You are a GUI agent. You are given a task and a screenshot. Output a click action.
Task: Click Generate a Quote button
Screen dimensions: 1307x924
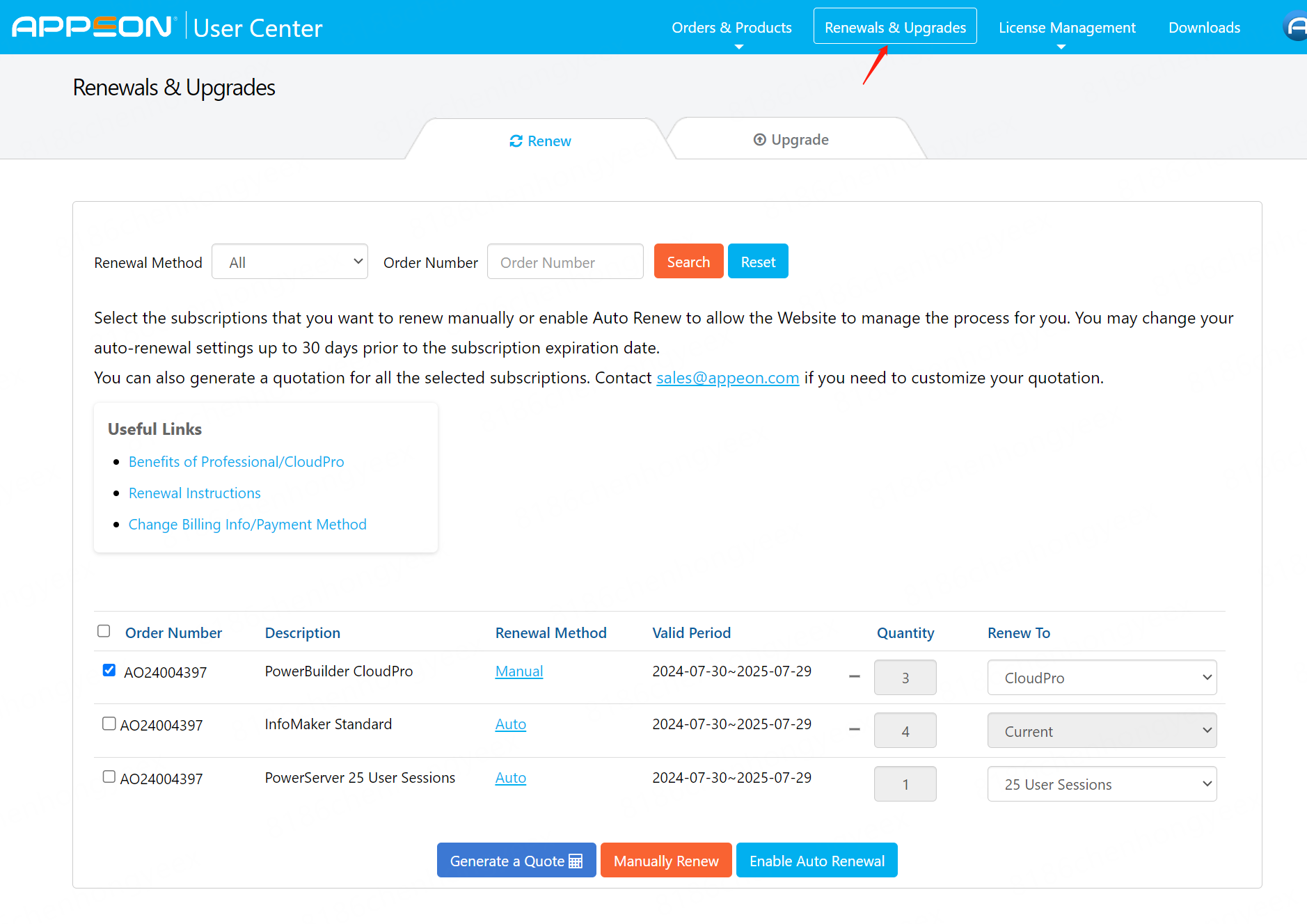click(516, 861)
